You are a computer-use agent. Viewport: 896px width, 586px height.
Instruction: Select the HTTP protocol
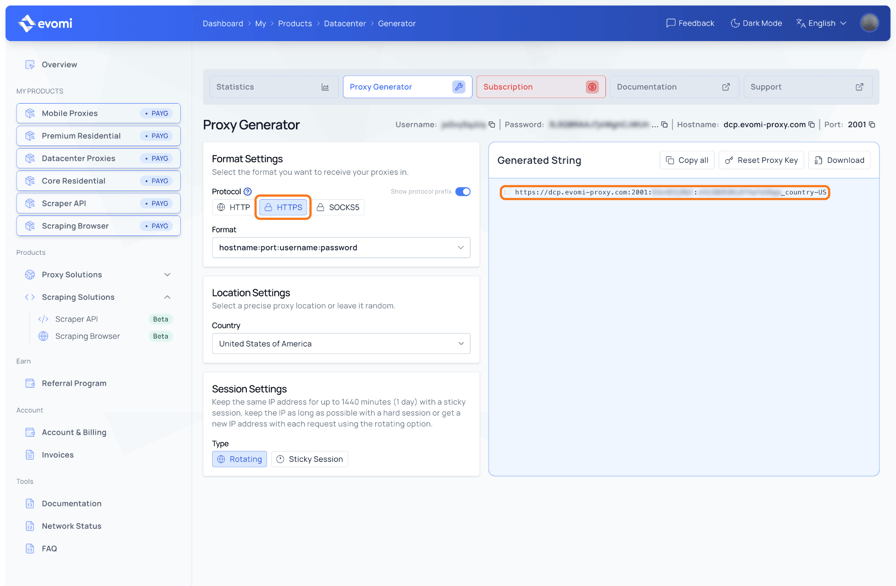coord(234,207)
